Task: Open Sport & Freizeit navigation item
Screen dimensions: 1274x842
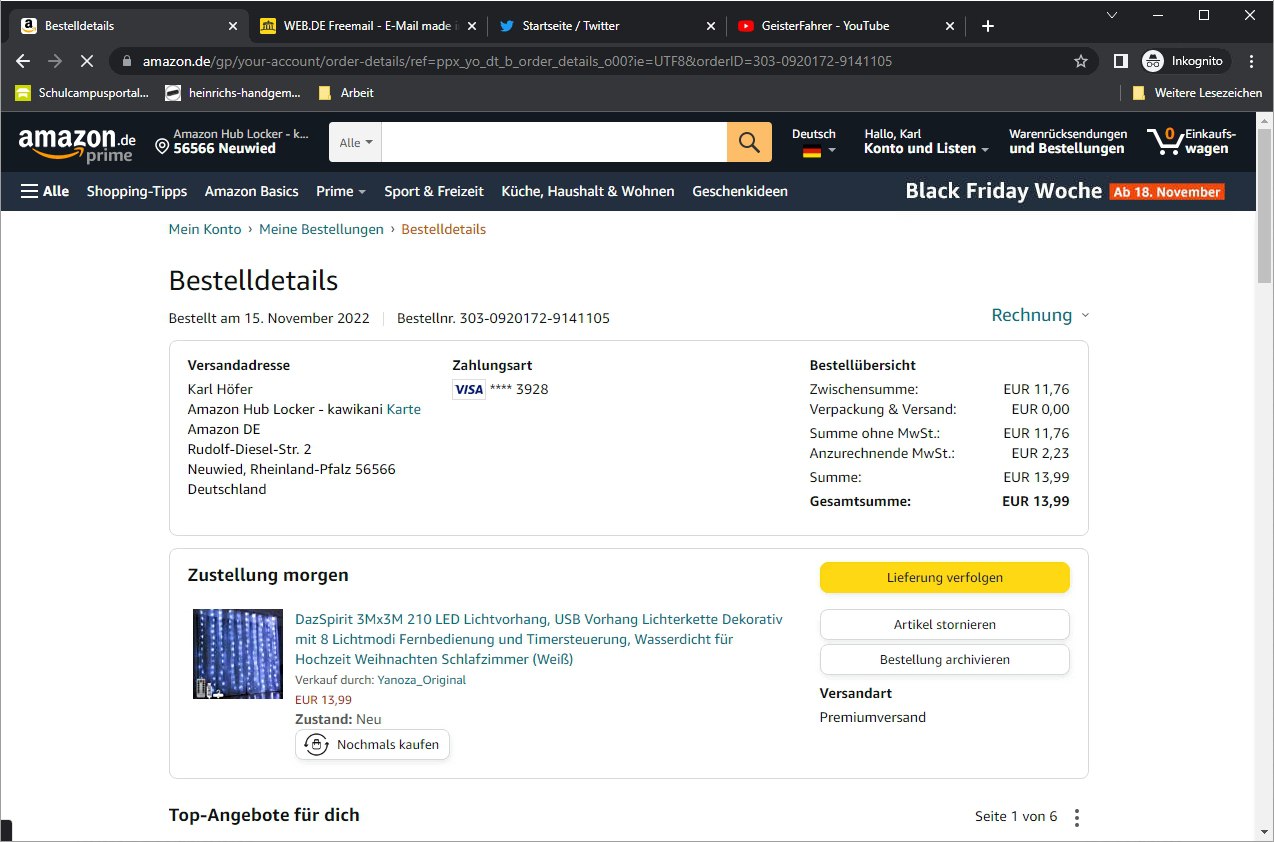Action: tap(433, 191)
